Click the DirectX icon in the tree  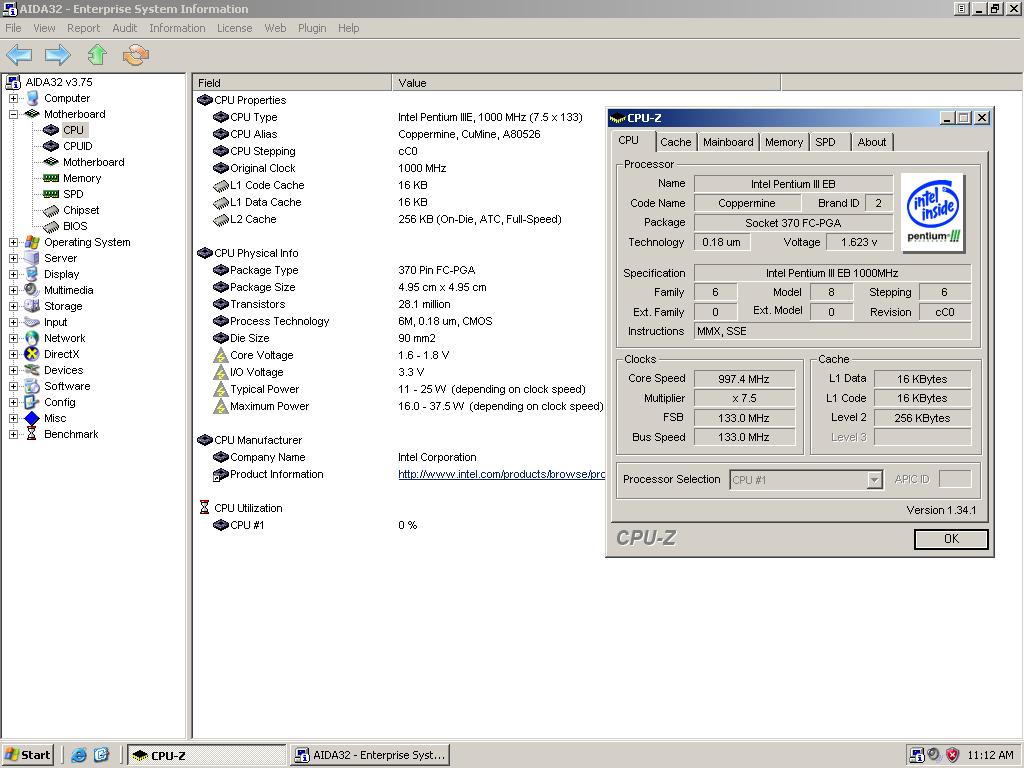pos(32,354)
